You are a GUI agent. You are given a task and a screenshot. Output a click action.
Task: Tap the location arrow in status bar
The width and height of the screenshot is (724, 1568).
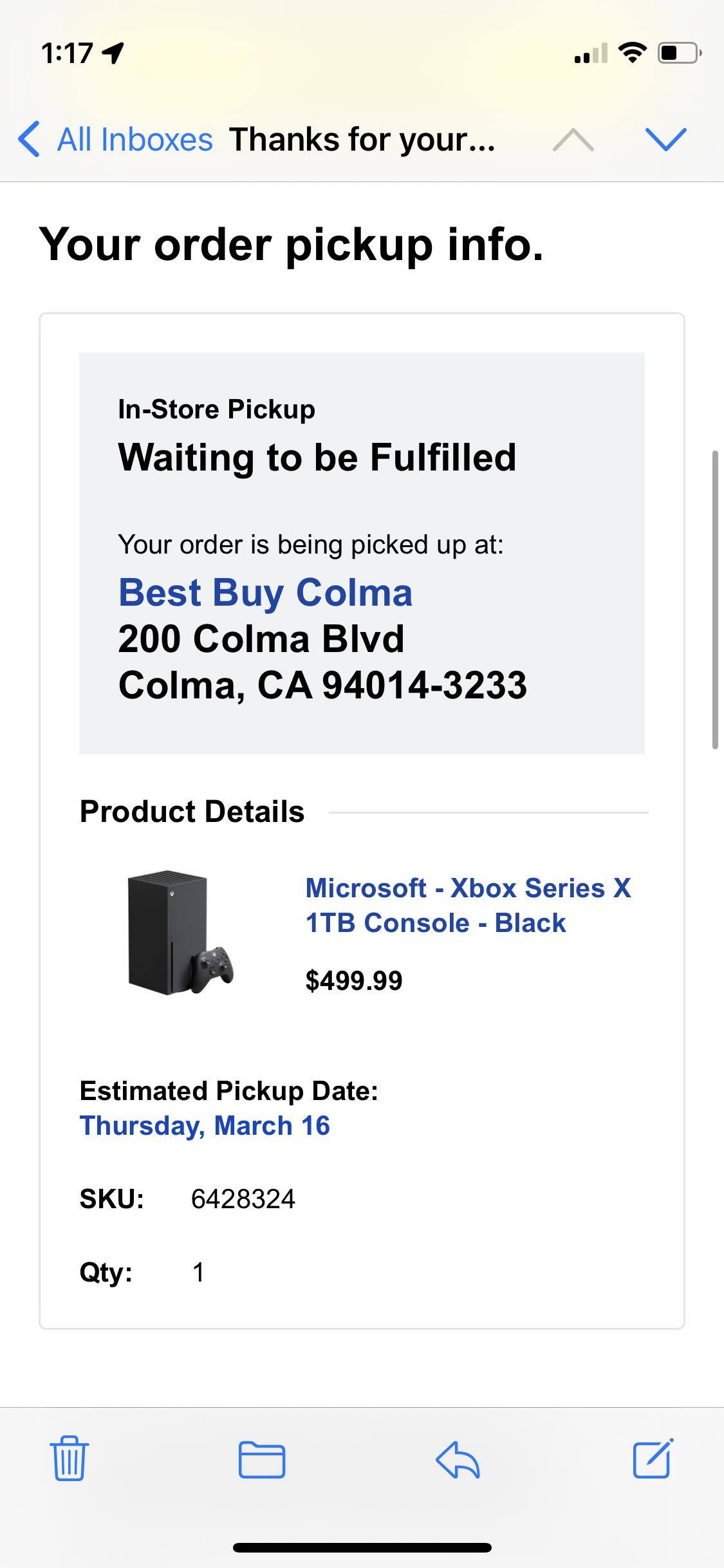(x=113, y=53)
